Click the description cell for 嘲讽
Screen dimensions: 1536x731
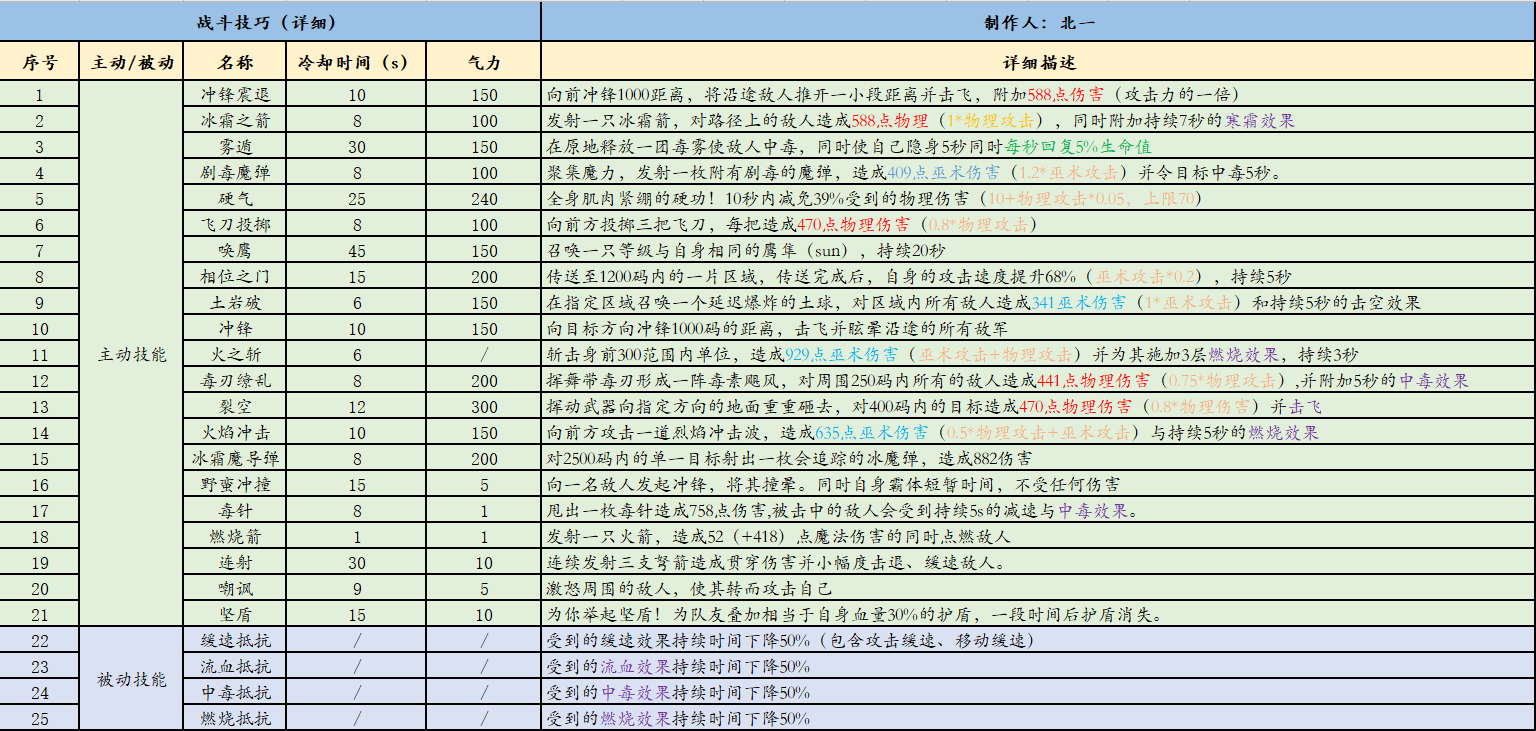pyautogui.click(x=1038, y=589)
